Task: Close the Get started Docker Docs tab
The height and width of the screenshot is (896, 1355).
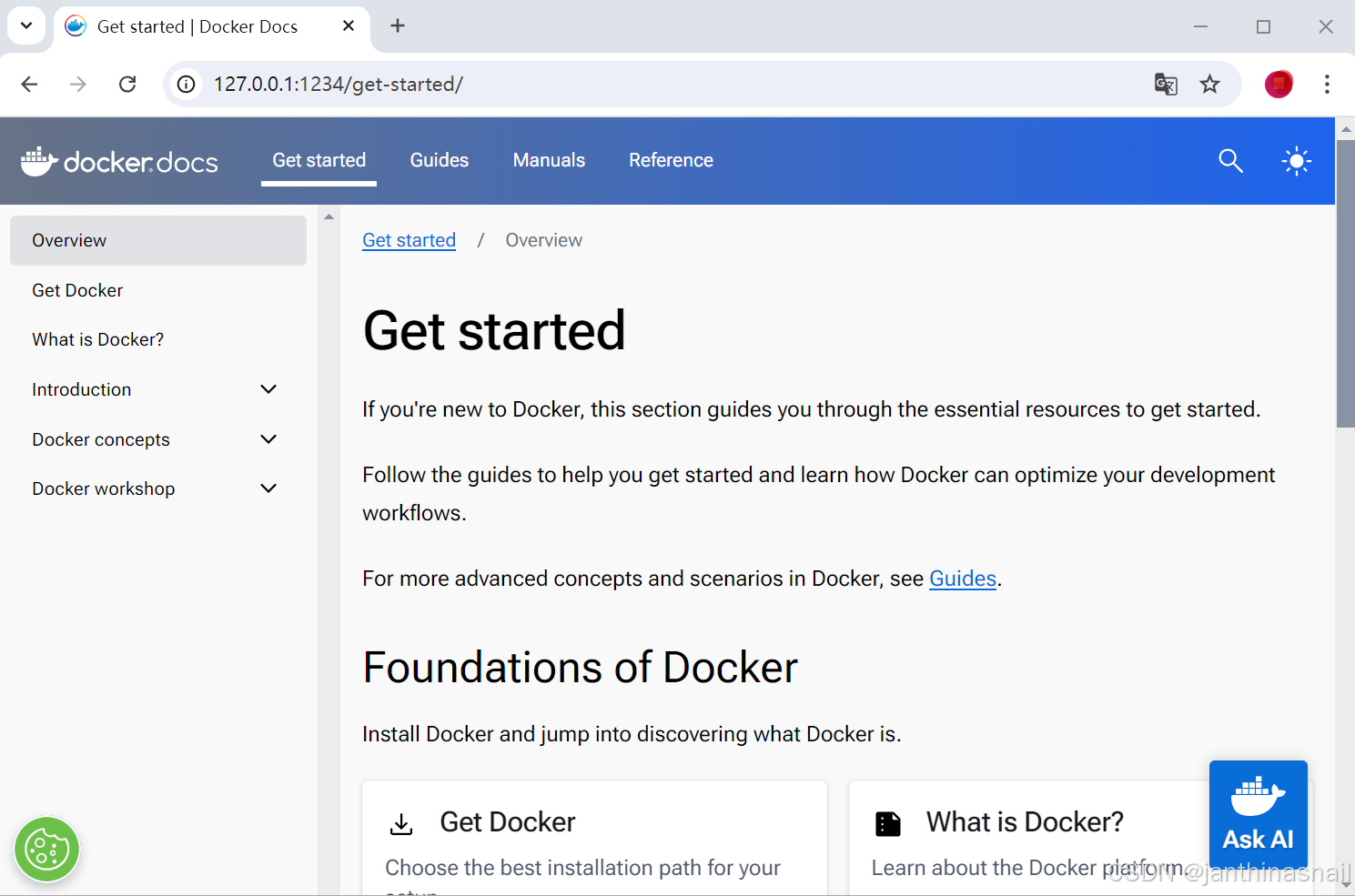Action: tap(349, 26)
